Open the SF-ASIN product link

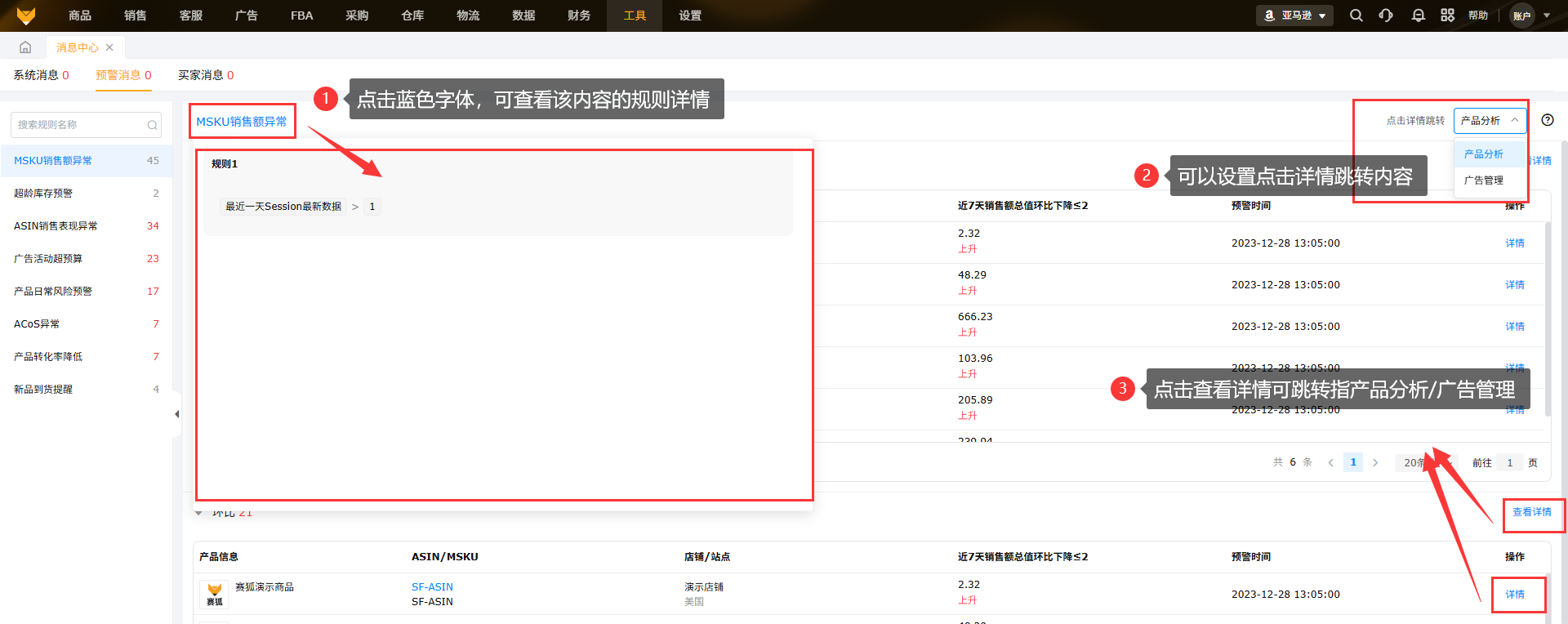point(432,586)
